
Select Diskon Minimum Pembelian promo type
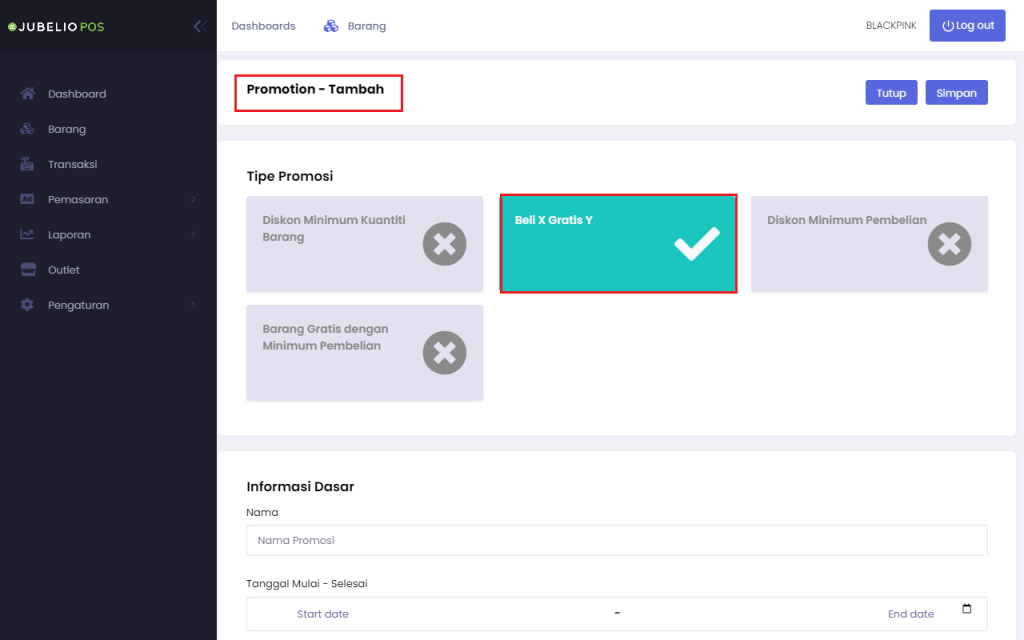[869, 244]
